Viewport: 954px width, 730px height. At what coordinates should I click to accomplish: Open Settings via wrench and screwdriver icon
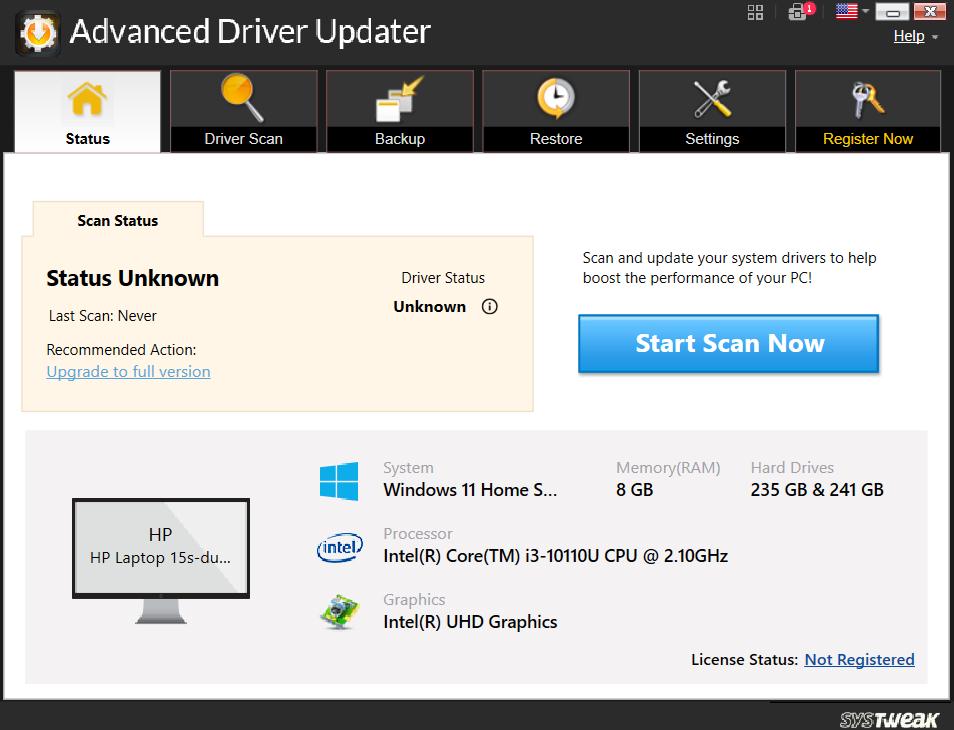tap(712, 100)
